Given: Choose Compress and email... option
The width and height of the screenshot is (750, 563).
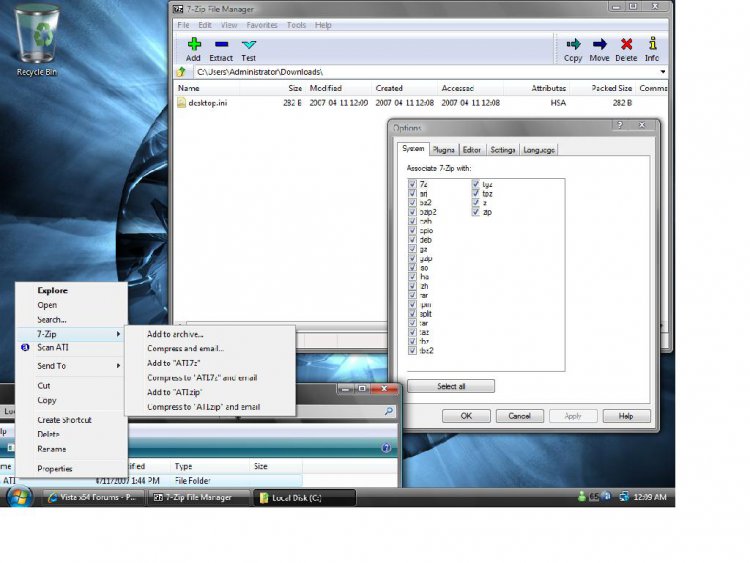Looking at the screenshot, I should [x=186, y=349].
